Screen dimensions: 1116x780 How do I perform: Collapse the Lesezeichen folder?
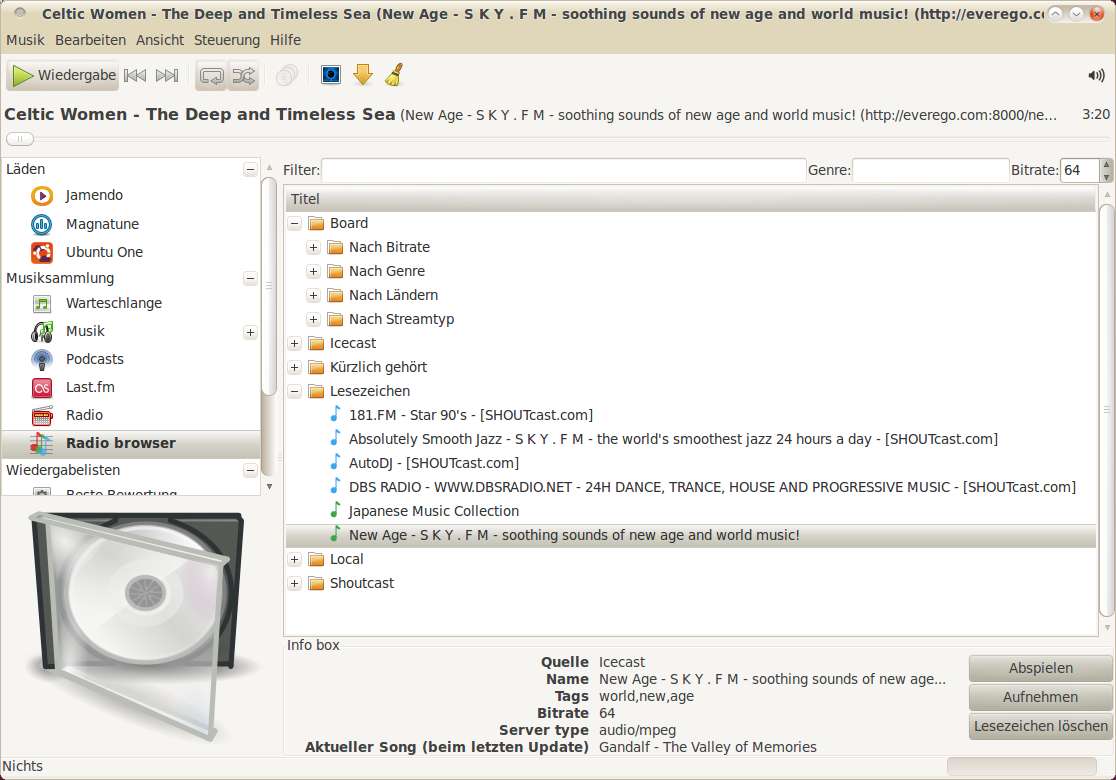tap(295, 391)
